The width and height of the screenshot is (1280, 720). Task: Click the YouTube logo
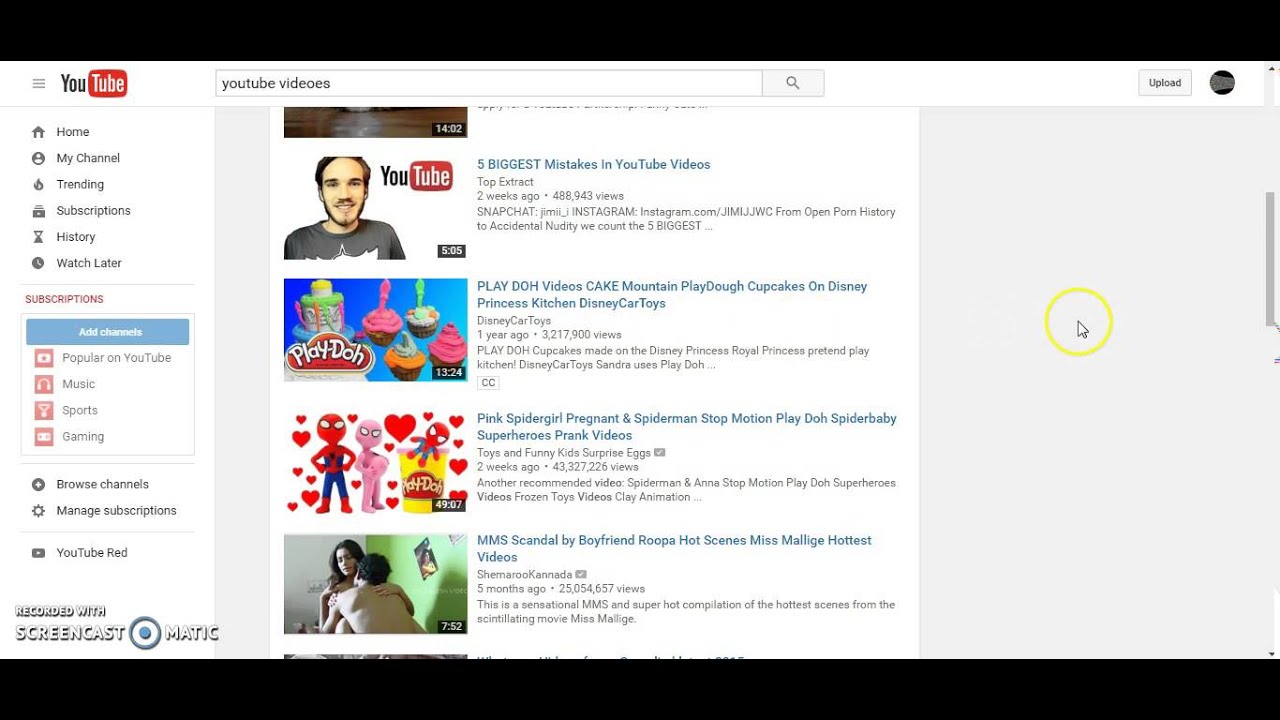coord(94,84)
